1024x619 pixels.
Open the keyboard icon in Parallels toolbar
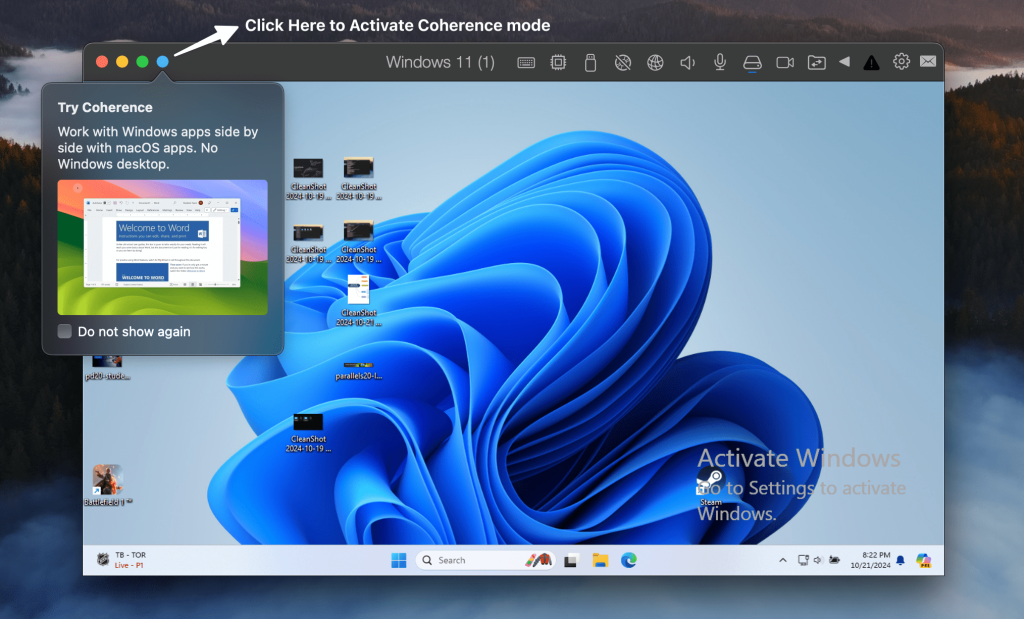pyautogui.click(x=526, y=63)
